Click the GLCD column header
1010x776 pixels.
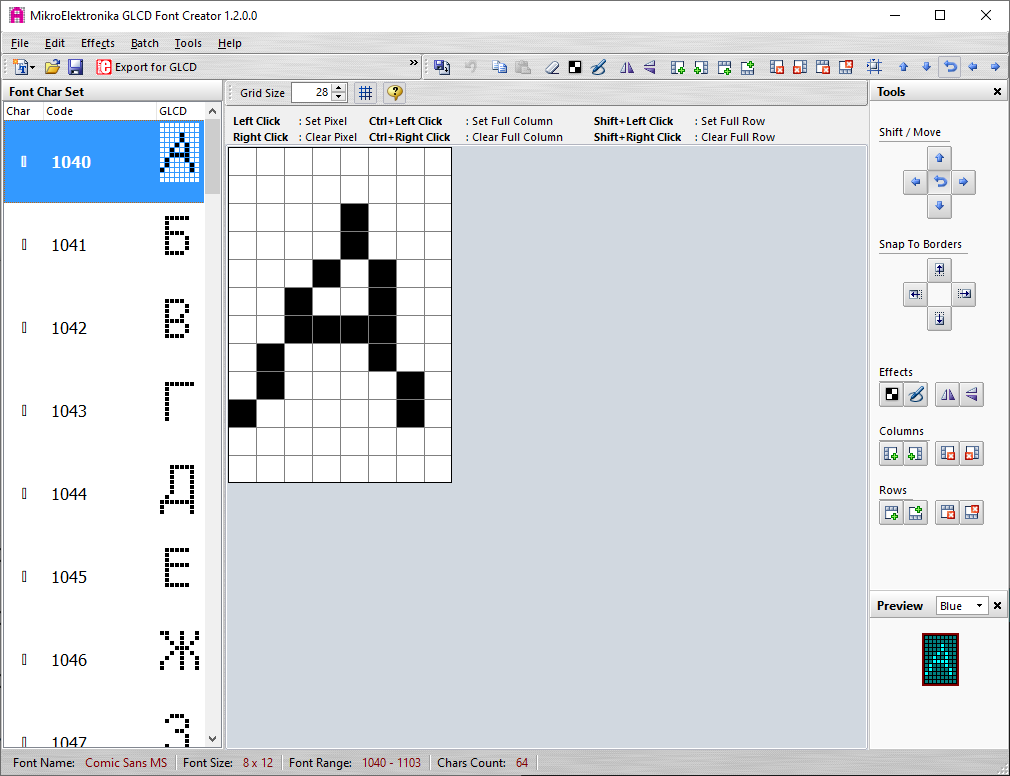(180, 111)
